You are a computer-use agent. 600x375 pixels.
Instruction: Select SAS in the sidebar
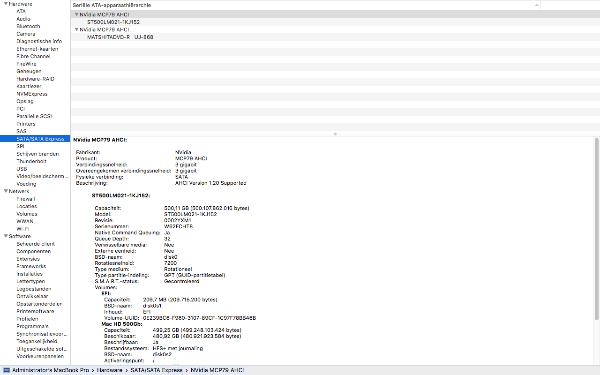[x=21, y=131]
